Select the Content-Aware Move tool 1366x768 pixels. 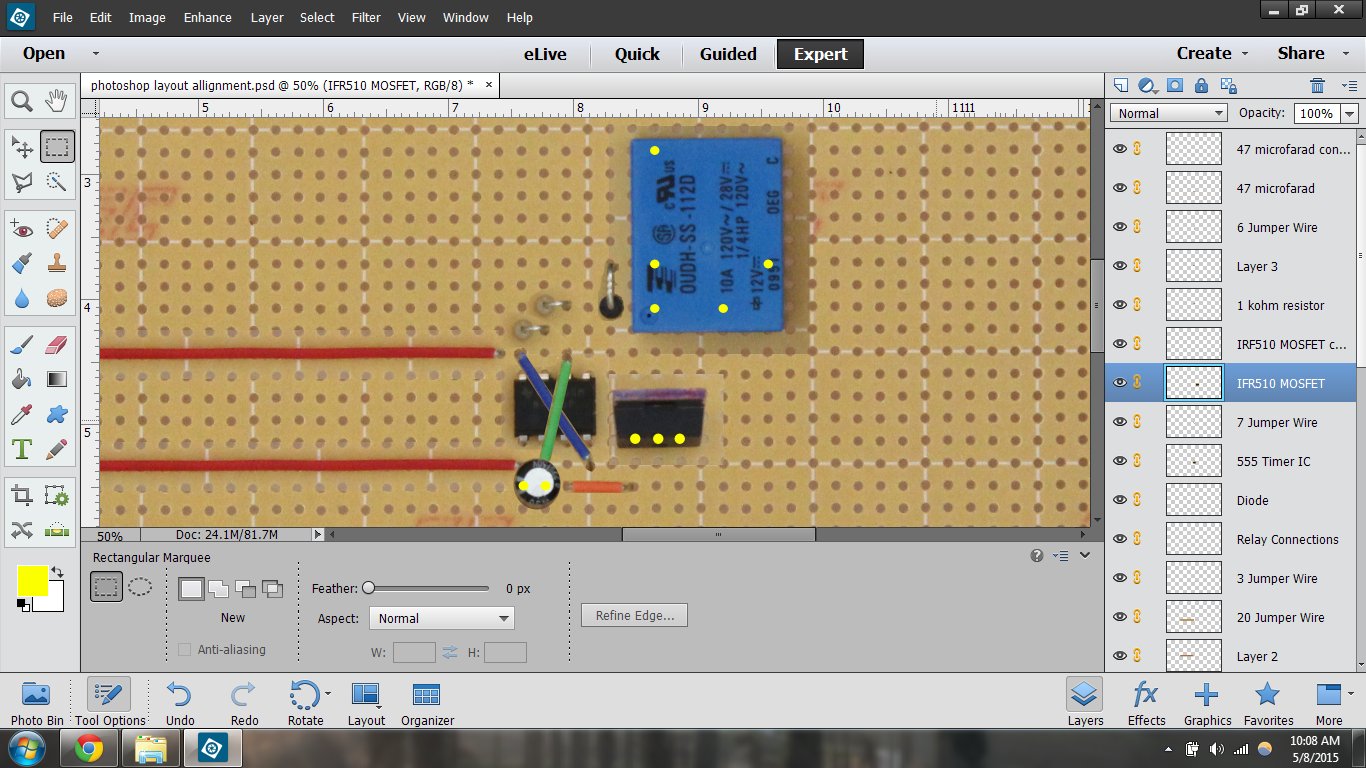click(x=22, y=530)
